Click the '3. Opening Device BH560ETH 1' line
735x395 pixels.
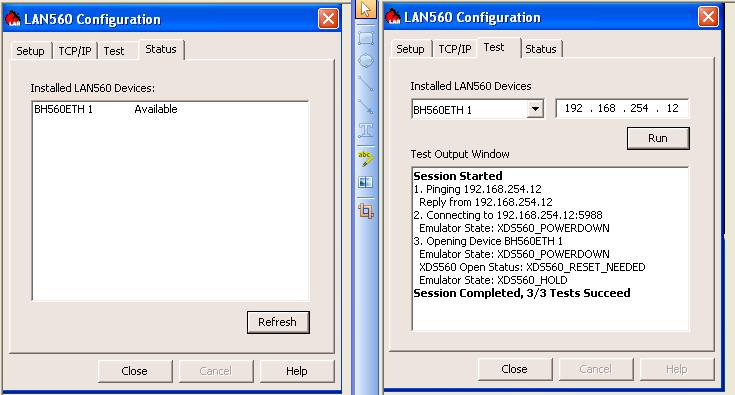(488, 241)
